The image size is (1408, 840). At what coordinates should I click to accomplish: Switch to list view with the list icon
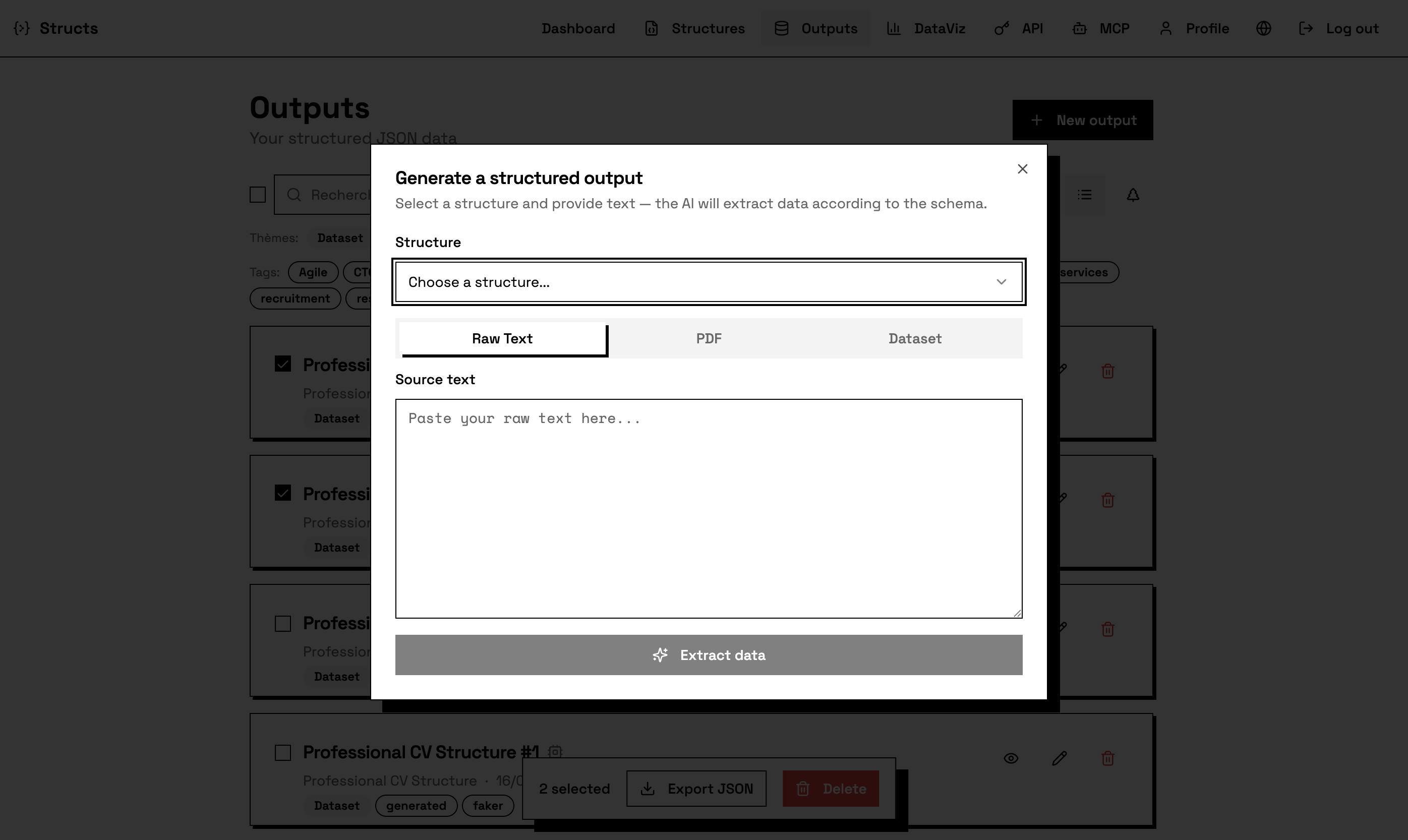[1085, 195]
